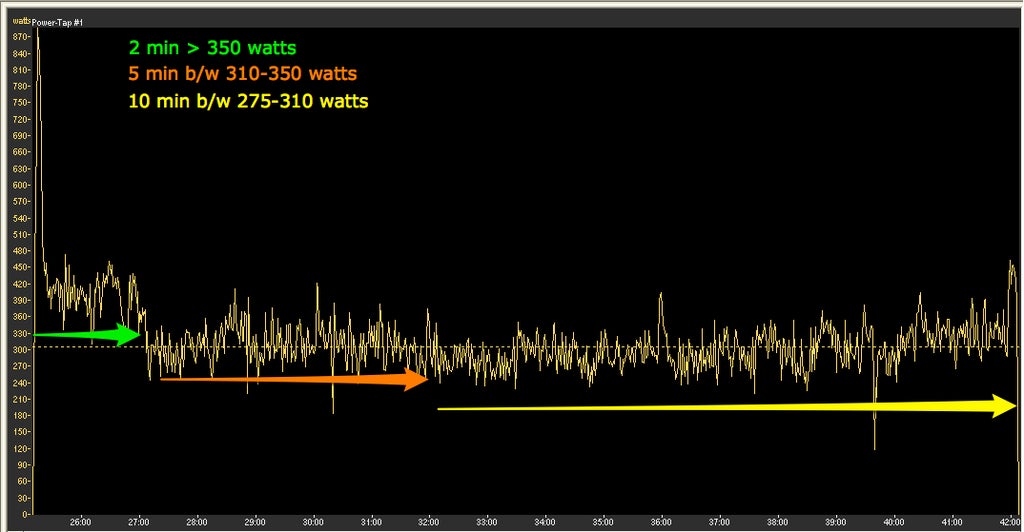This screenshot has height=532, width=1024.
Task: Select the green '2 min > 350 watts' annotation
Action: [x=212, y=47]
